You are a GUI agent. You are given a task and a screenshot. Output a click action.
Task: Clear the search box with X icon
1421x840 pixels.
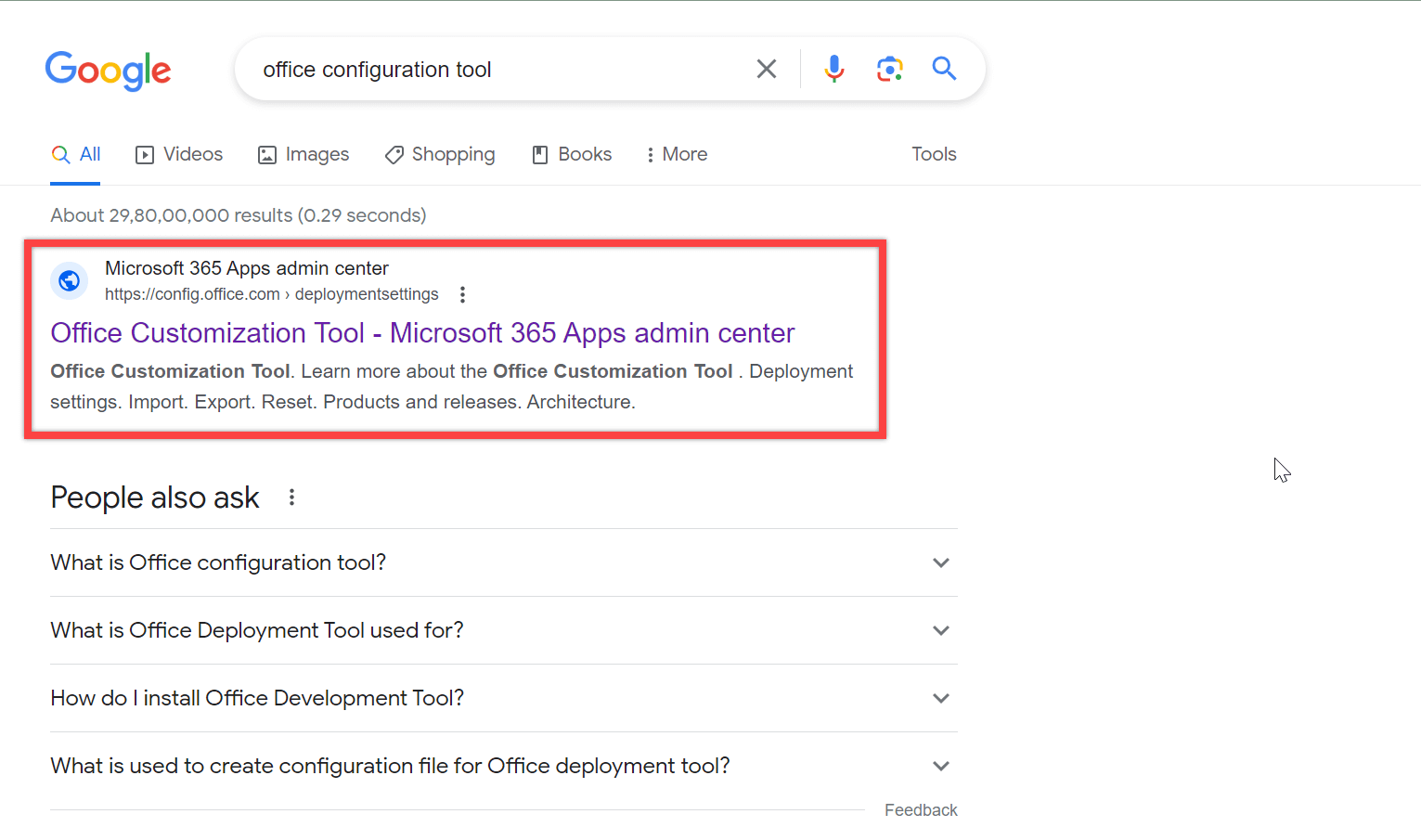click(767, 69)
